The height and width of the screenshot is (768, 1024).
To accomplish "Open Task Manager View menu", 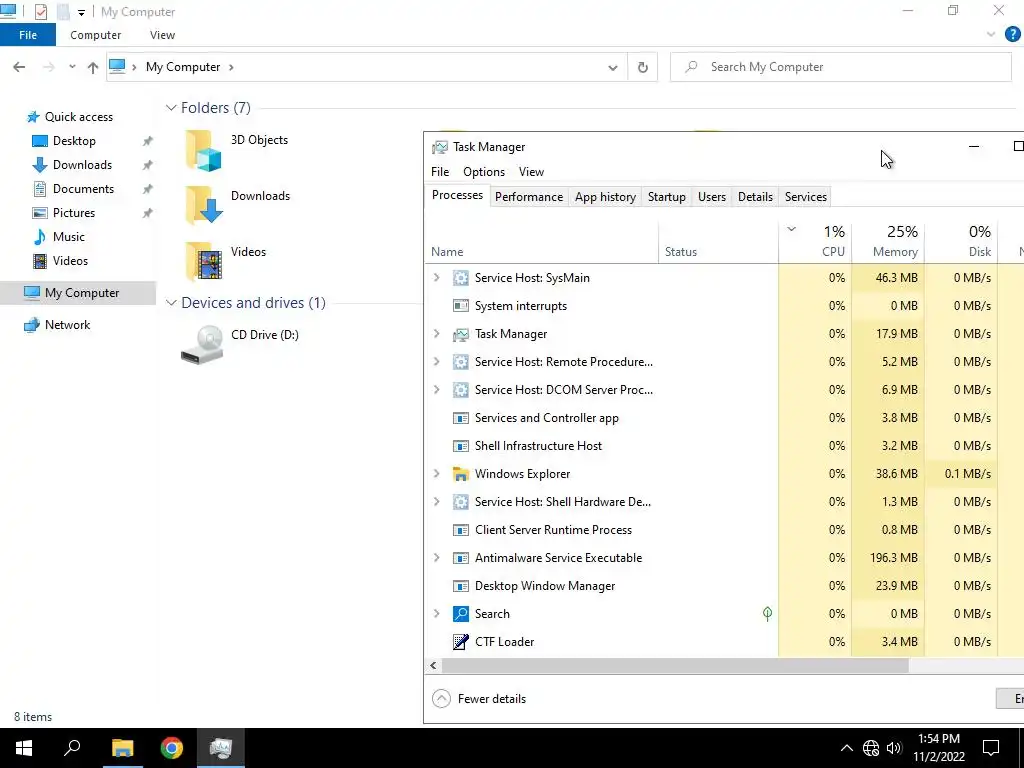I will point(532,172).
